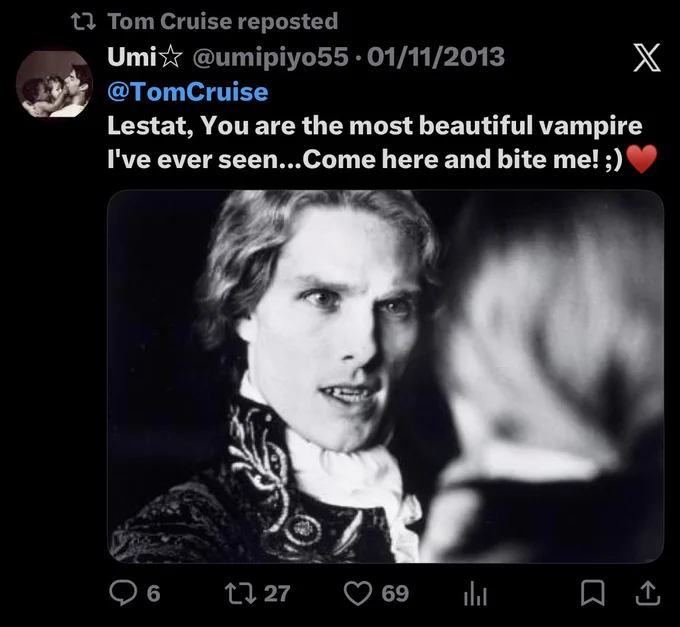Click the reply speech bubble icon
This screenshot has width=680, height=627.
pyautogui.click(x=123, y=593)
